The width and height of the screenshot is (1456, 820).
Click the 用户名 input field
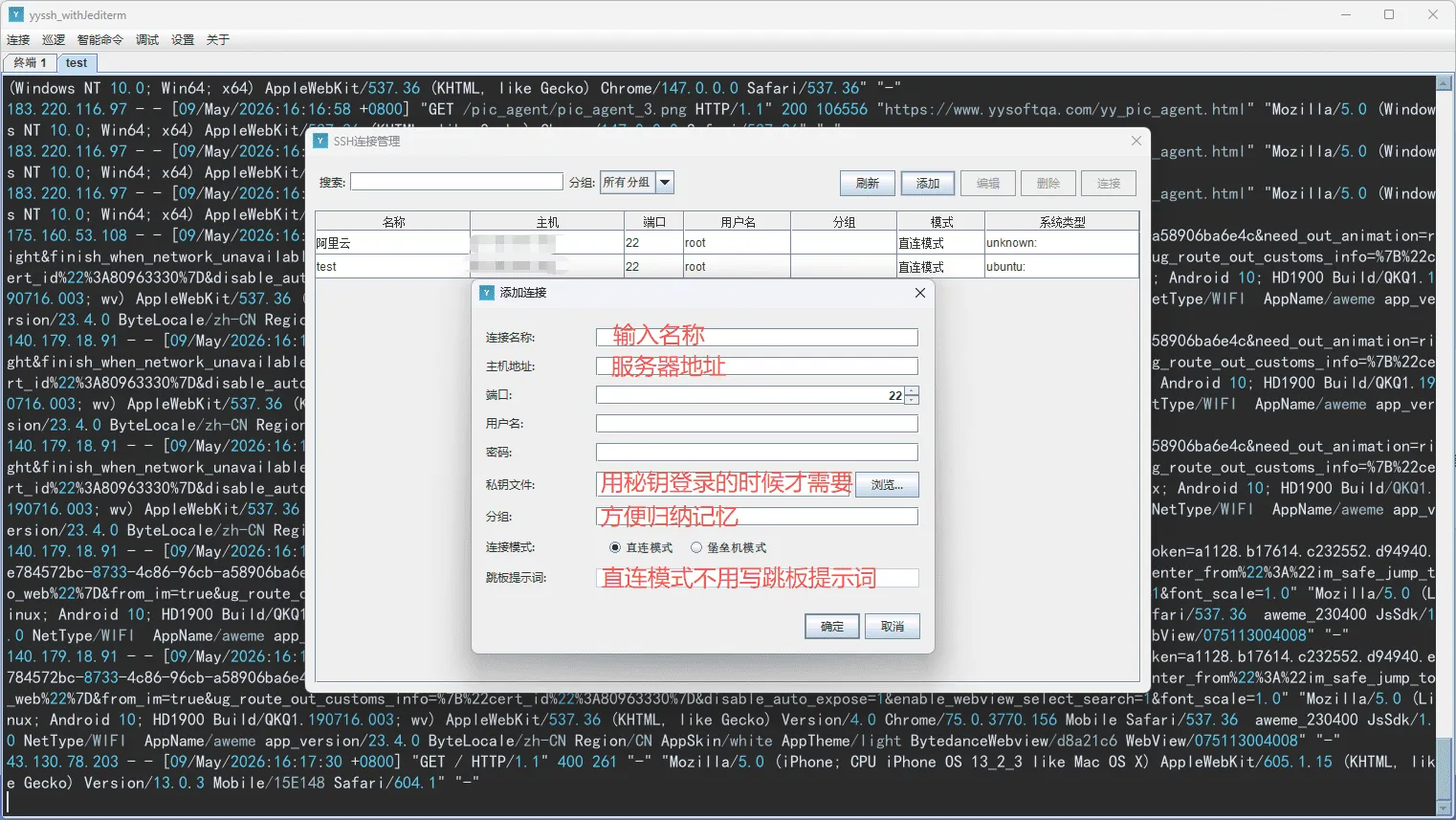pyautogui.click(x=757, y=424)
